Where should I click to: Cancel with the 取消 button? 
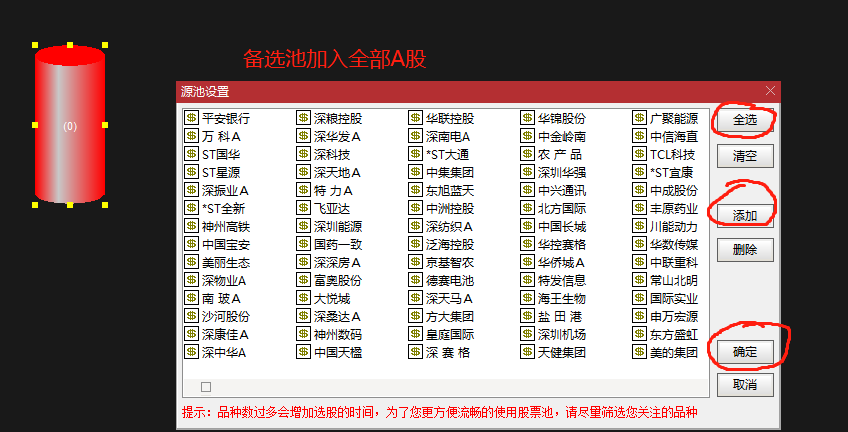tap(745, 385)
